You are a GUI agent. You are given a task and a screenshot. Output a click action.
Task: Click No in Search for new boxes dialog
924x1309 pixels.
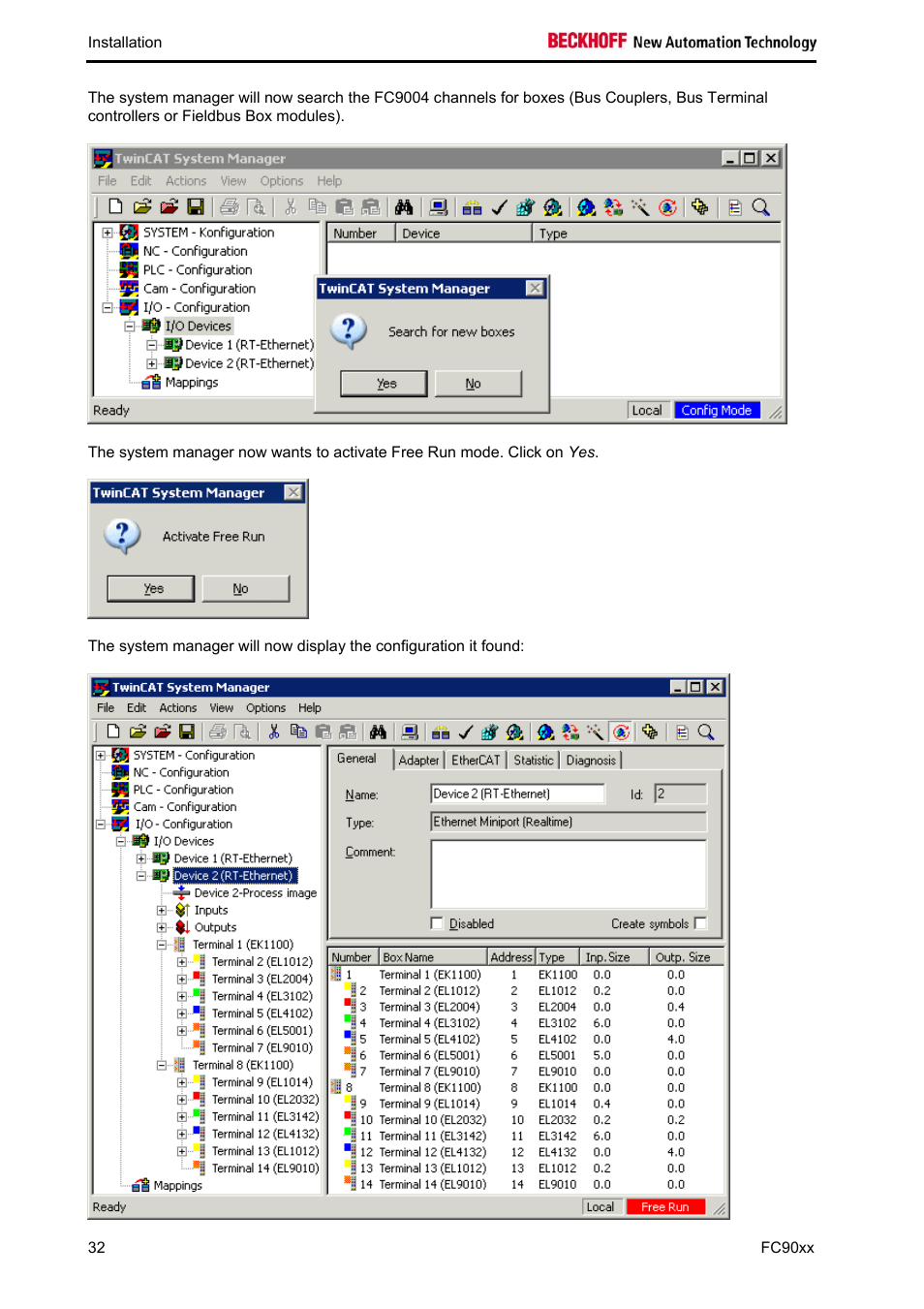click(478, 384)
